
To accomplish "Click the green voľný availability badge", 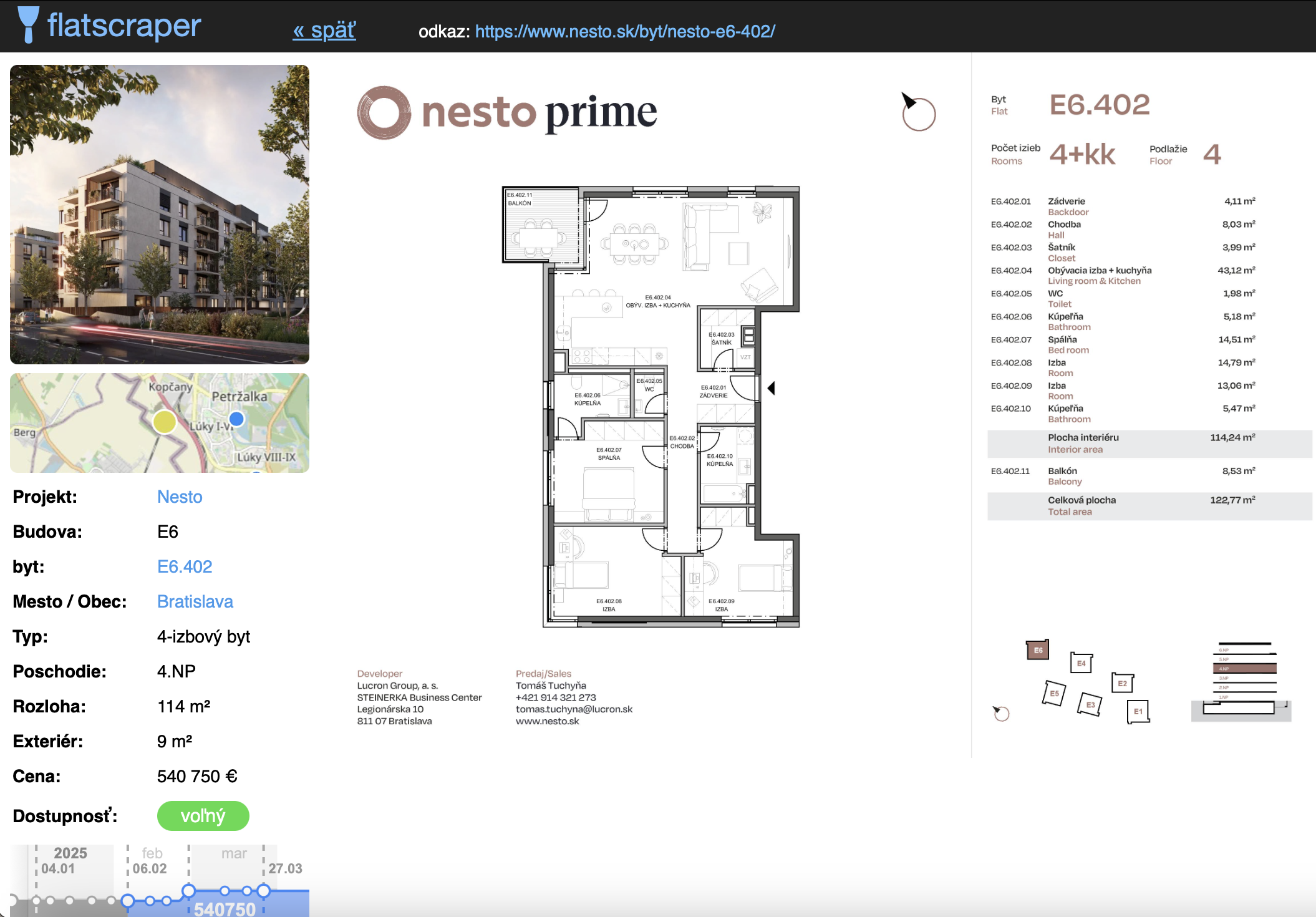I will coord(203,816).
